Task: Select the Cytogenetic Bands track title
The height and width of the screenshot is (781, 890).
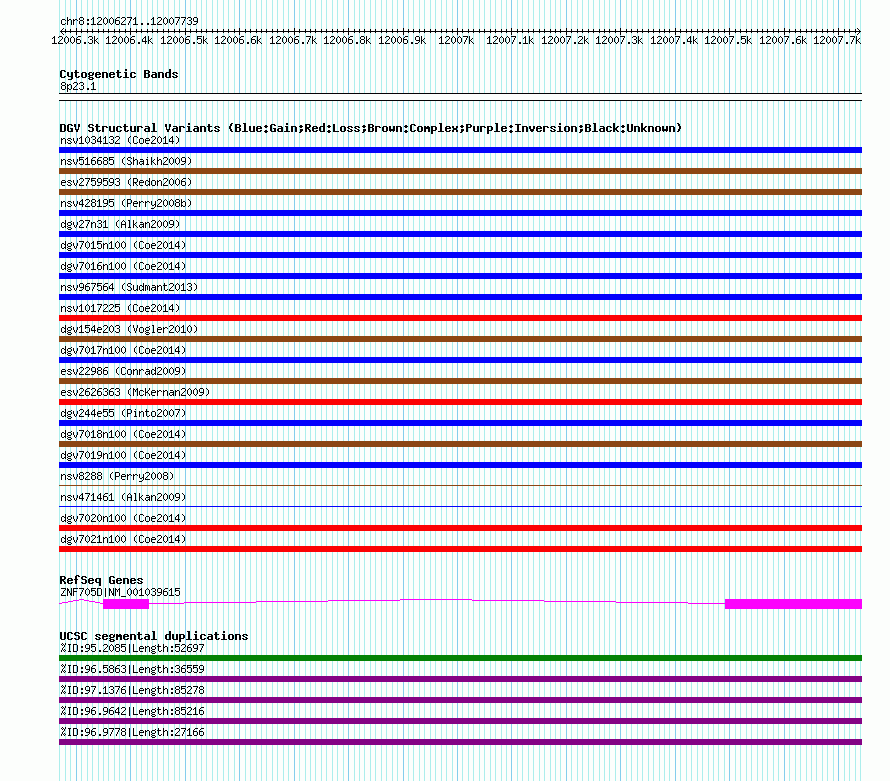Action: coord(119,74)
